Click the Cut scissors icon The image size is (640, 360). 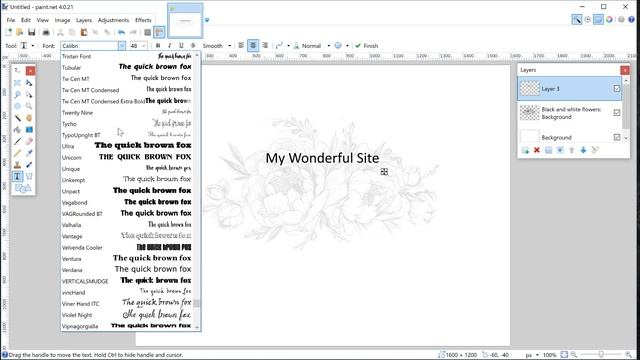coord(60,32)
